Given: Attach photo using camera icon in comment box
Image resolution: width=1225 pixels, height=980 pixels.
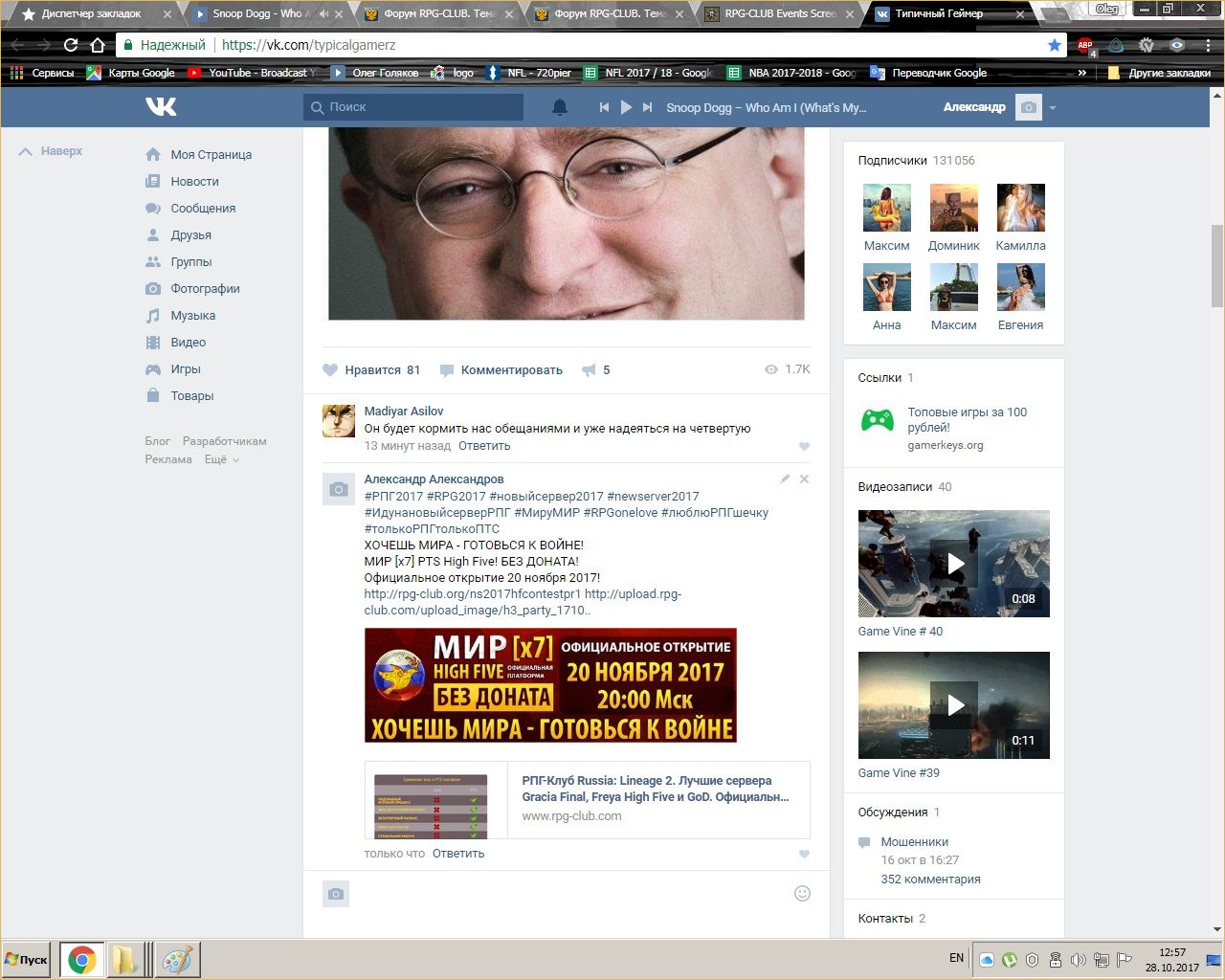Looking at the screenshot, I should pyautogui.click(x=336, y=894).
